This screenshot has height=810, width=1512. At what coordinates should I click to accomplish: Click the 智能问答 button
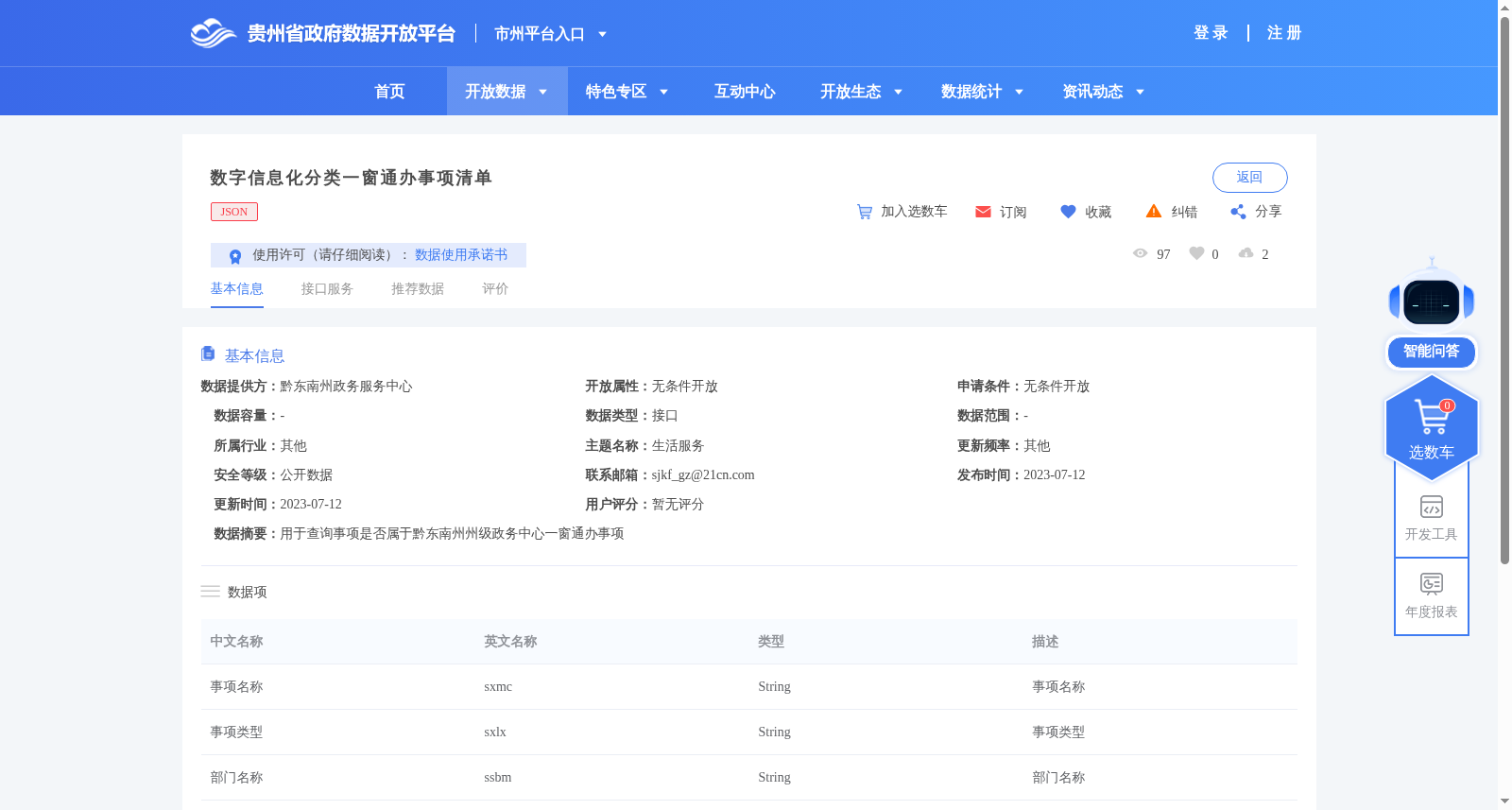pos(1432,352)
